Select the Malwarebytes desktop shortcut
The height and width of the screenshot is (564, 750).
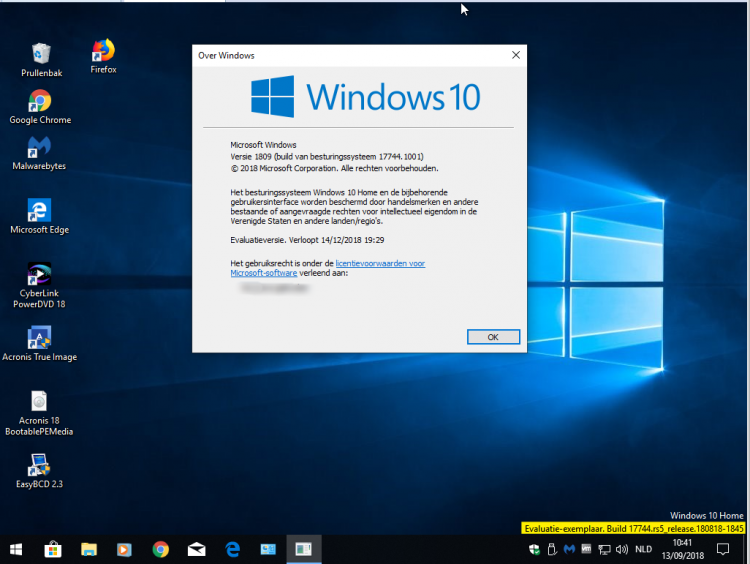[40, 148]
